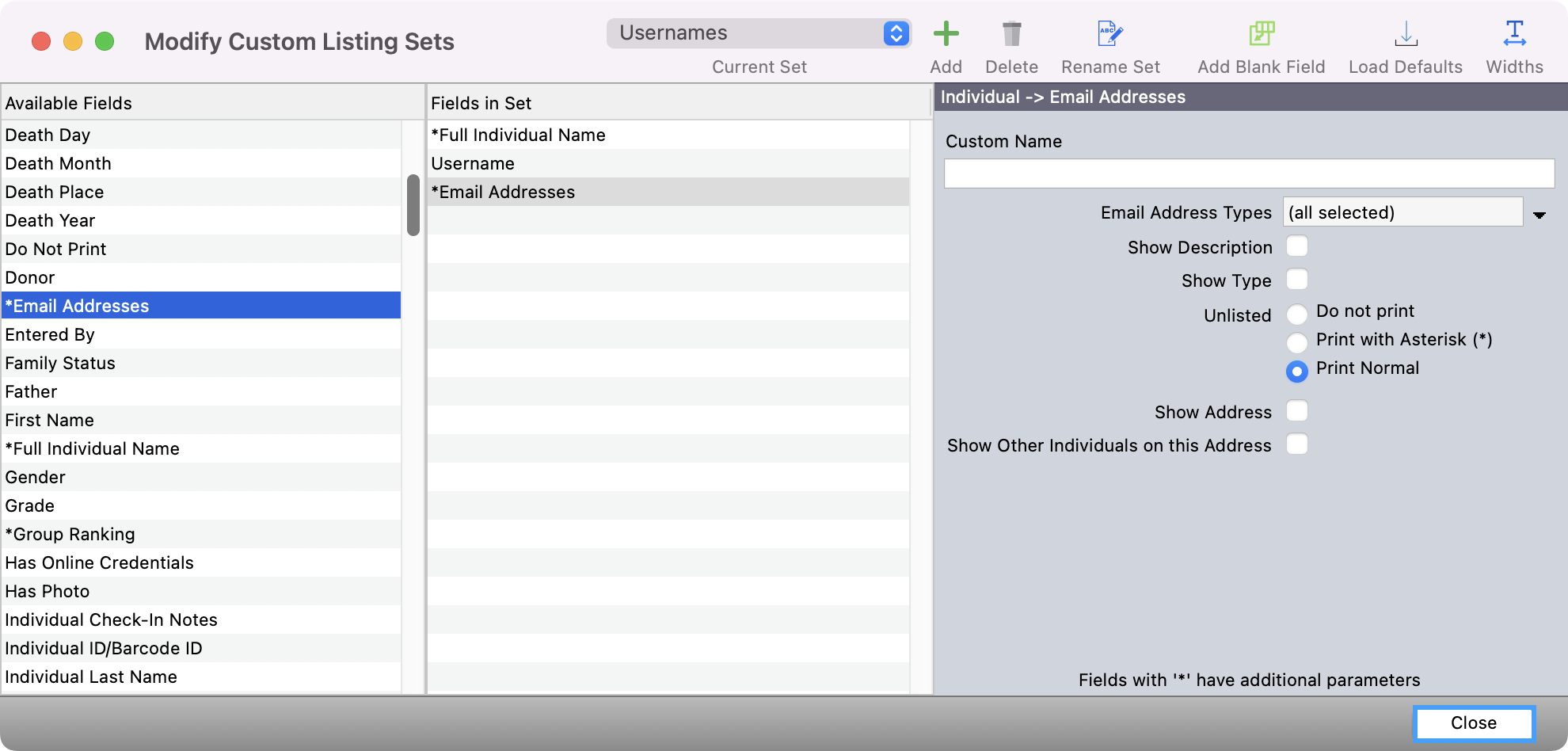Choose Print with Asterisk (*) radio button
Viewport: 1568px width, 751px height.
pos(1296,342)
